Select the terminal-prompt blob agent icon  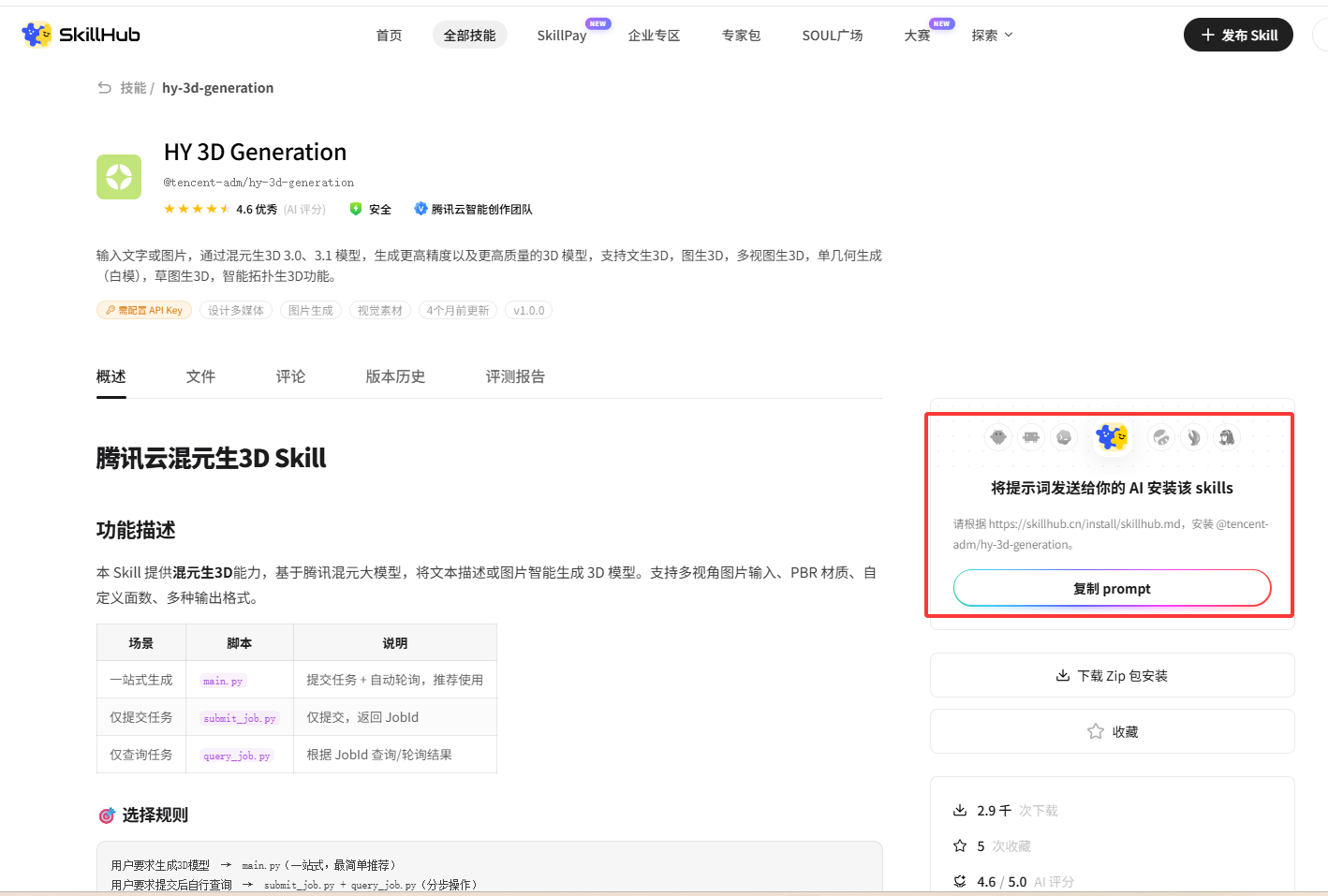click(x=1064, y=437)
